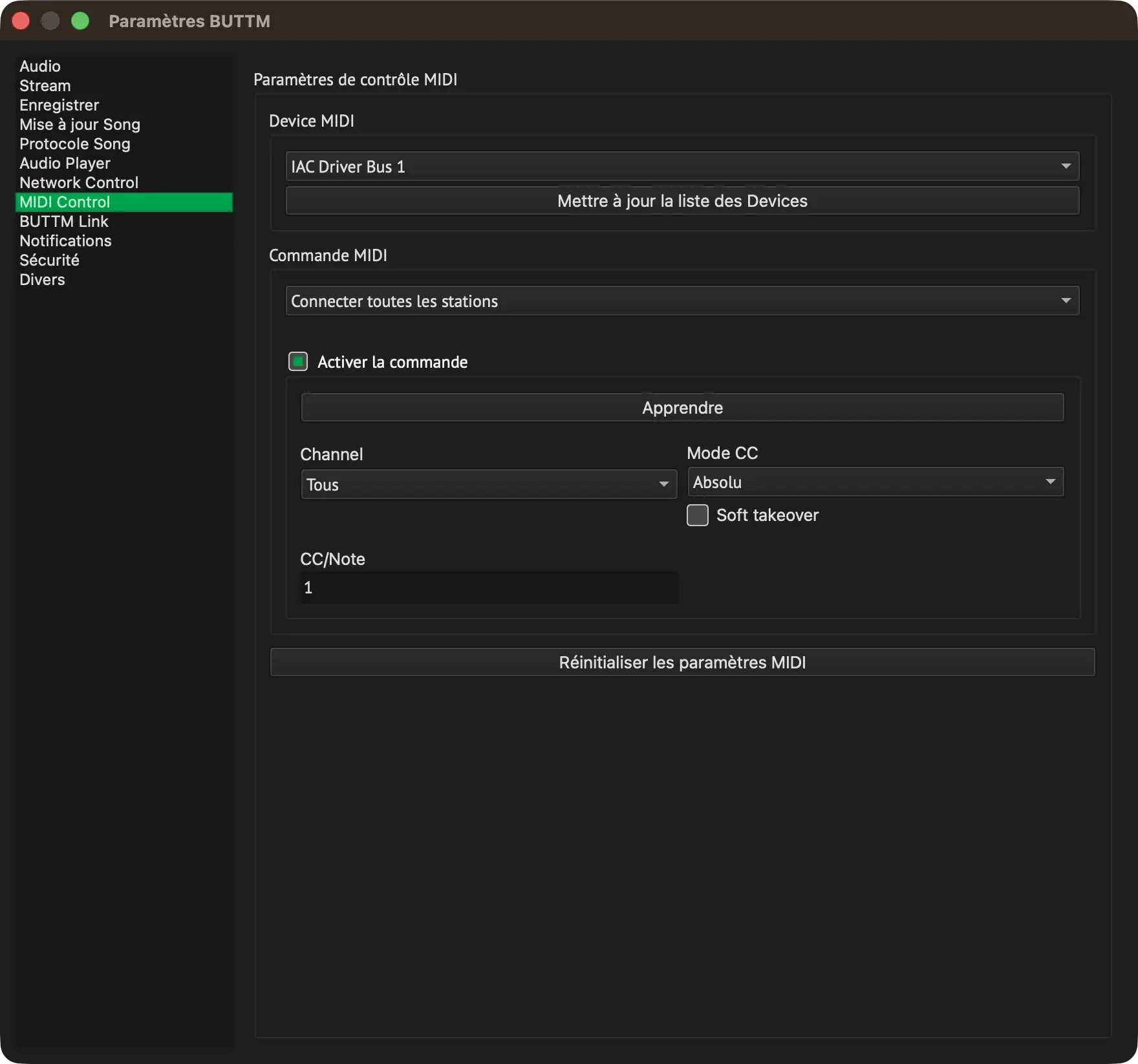Select the MIDI Control sidebar entry
Viewport: 1138px width, 1064px height.
pos(123,202)
